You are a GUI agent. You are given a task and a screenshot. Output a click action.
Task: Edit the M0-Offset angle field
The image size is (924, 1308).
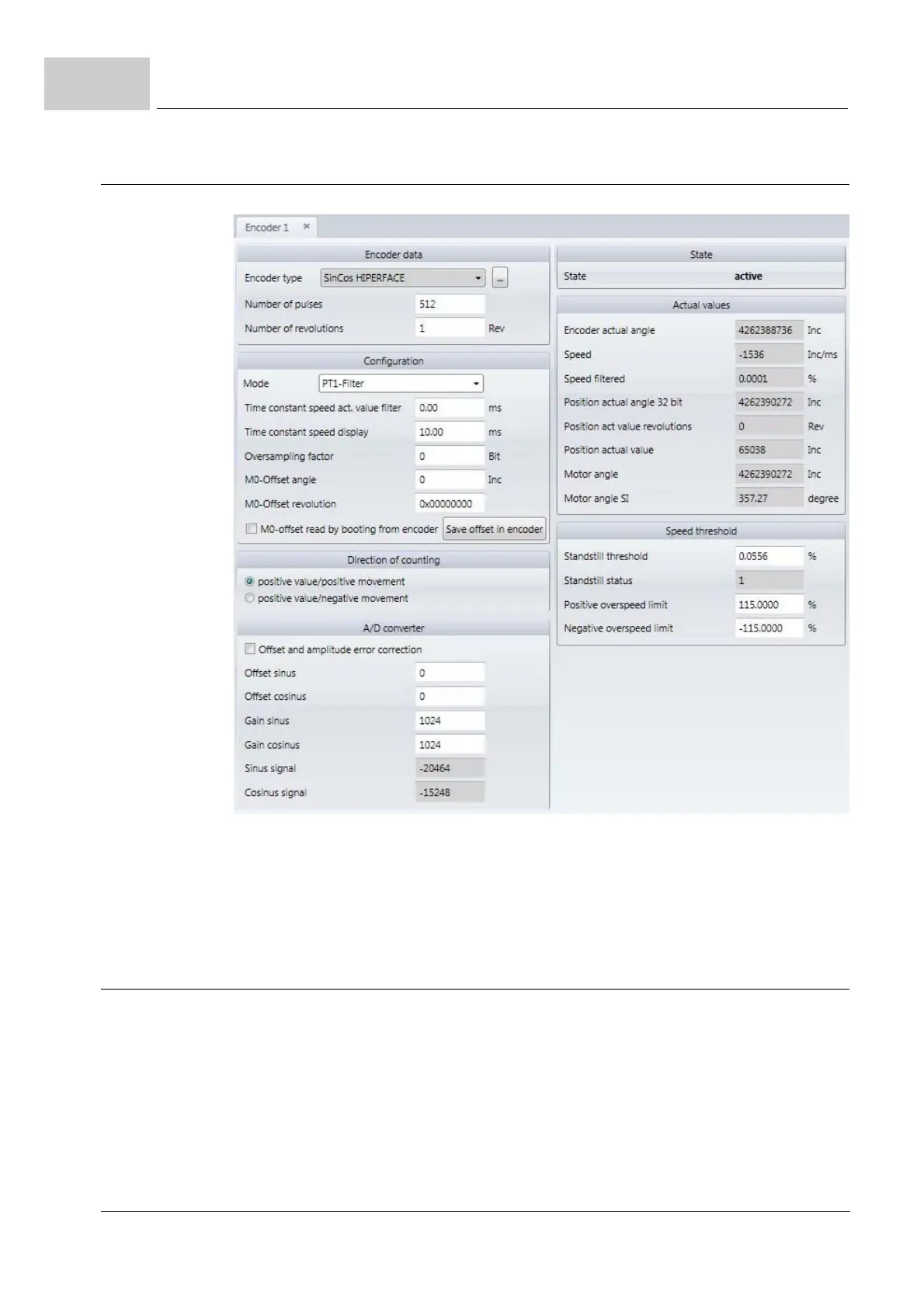click(450, 480)
